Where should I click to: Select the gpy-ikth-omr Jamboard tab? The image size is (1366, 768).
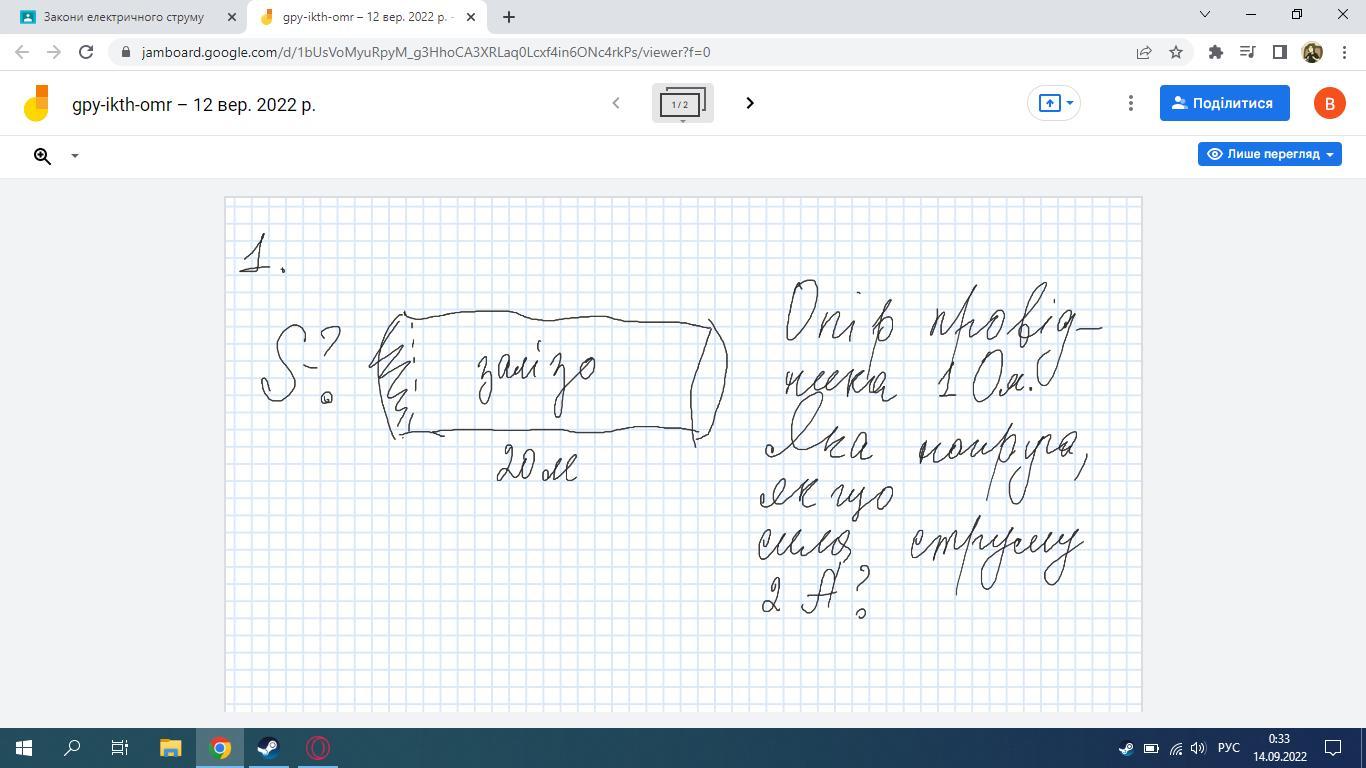(x=367, y=17)
